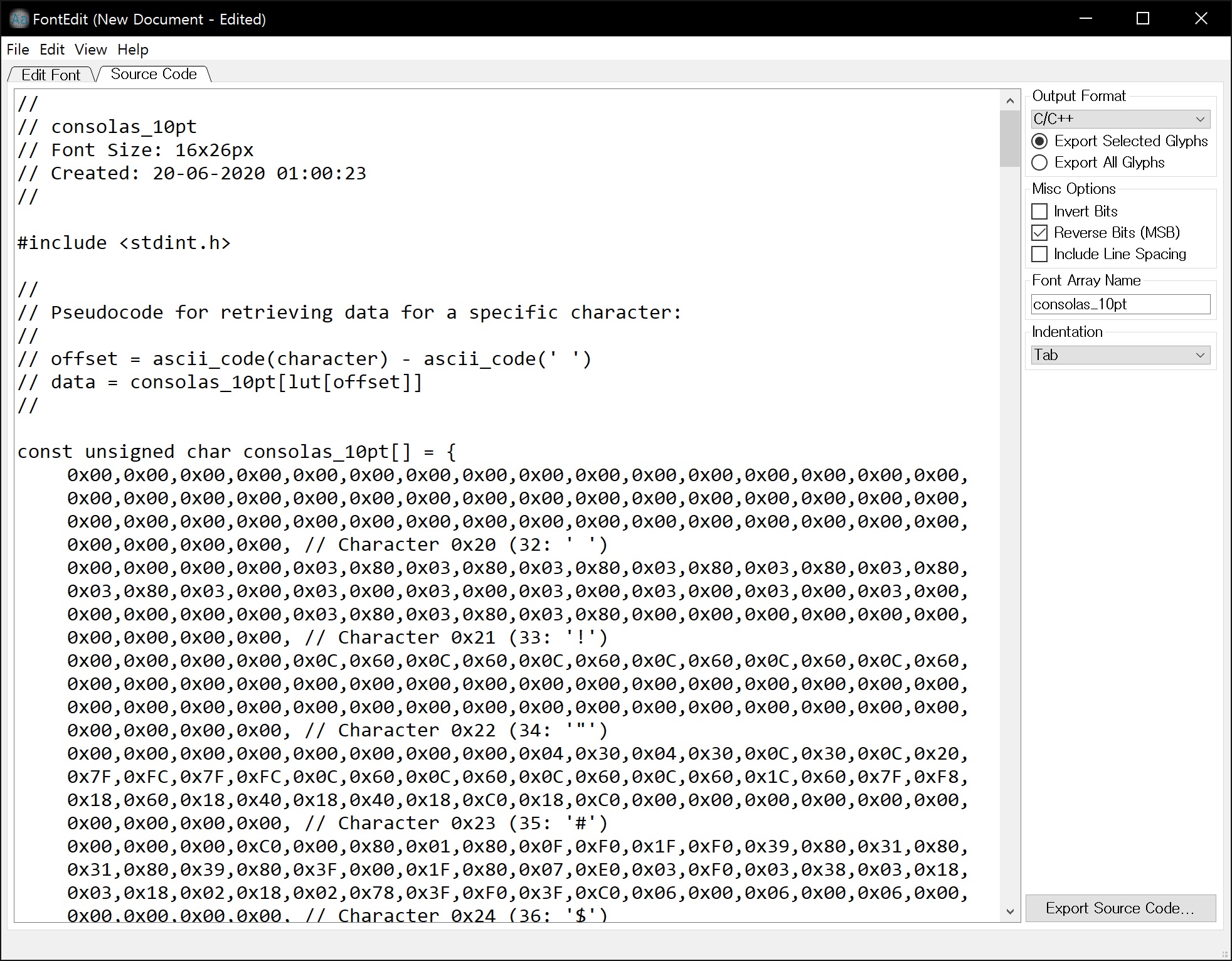Click the scroll up arrow of code view
The image size is (1232, 961).
pos(1009,101)
